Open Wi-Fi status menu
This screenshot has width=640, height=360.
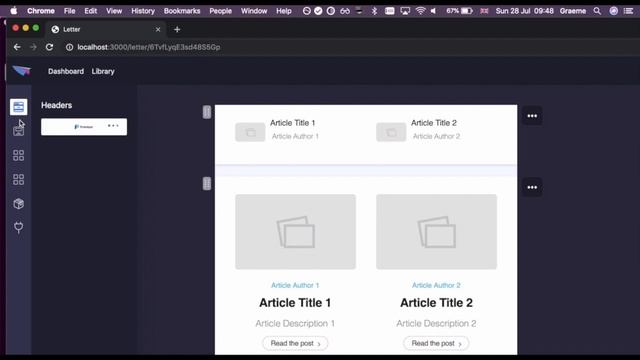click(x=420, y=11)
